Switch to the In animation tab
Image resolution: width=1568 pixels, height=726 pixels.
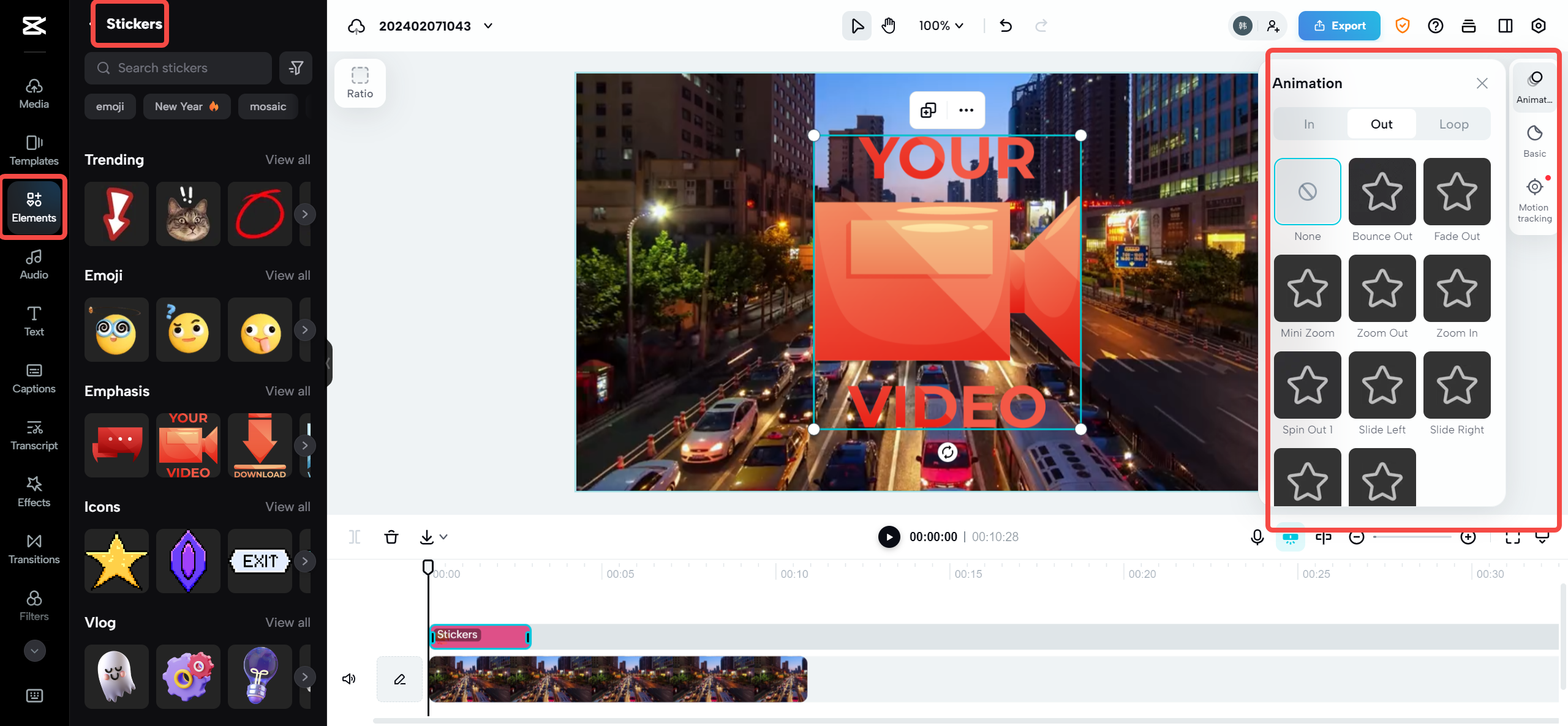(1309, 123)
